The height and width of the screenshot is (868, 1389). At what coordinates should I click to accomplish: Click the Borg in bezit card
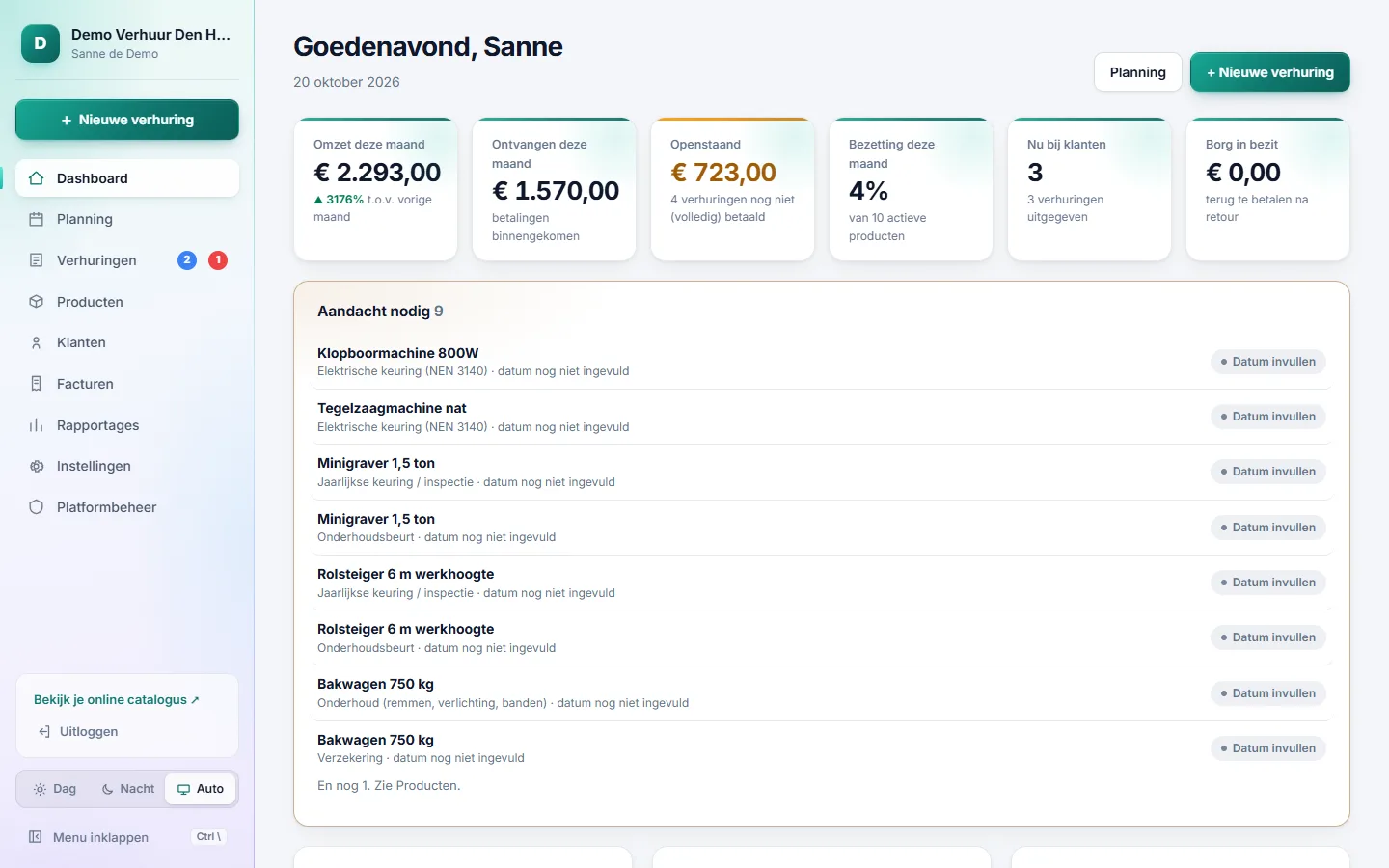[1268, 189]
